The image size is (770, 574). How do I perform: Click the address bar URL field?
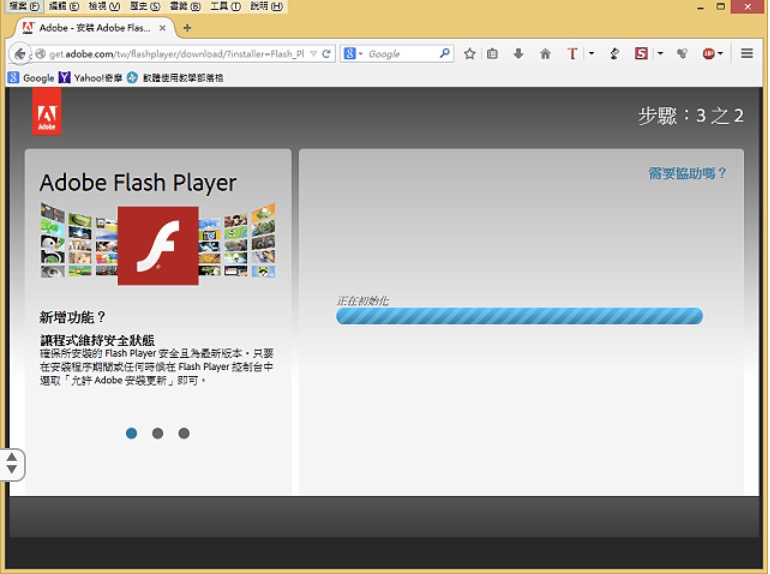[177, 54]
